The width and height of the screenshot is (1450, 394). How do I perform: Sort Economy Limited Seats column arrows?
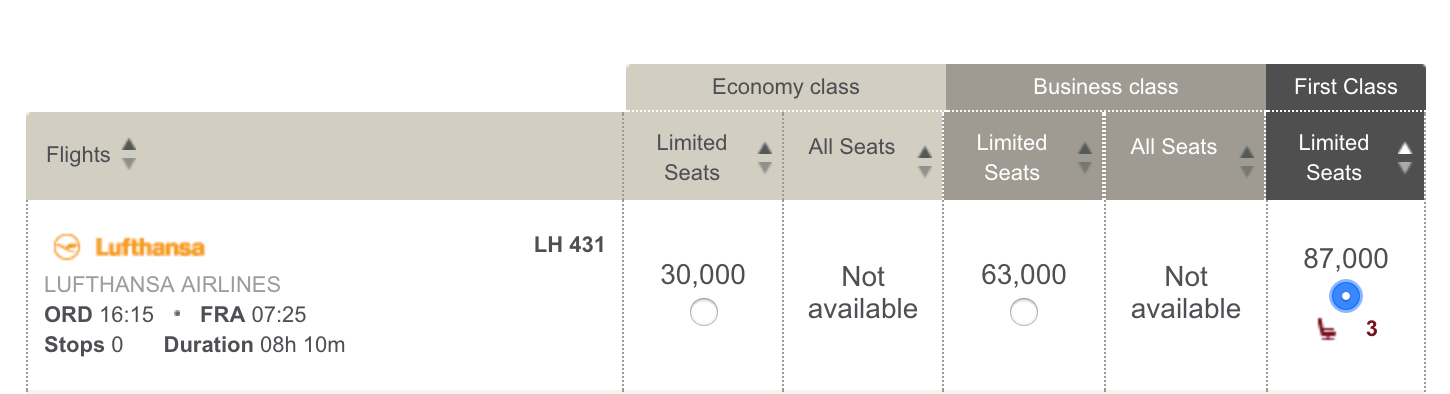point(765,158)
